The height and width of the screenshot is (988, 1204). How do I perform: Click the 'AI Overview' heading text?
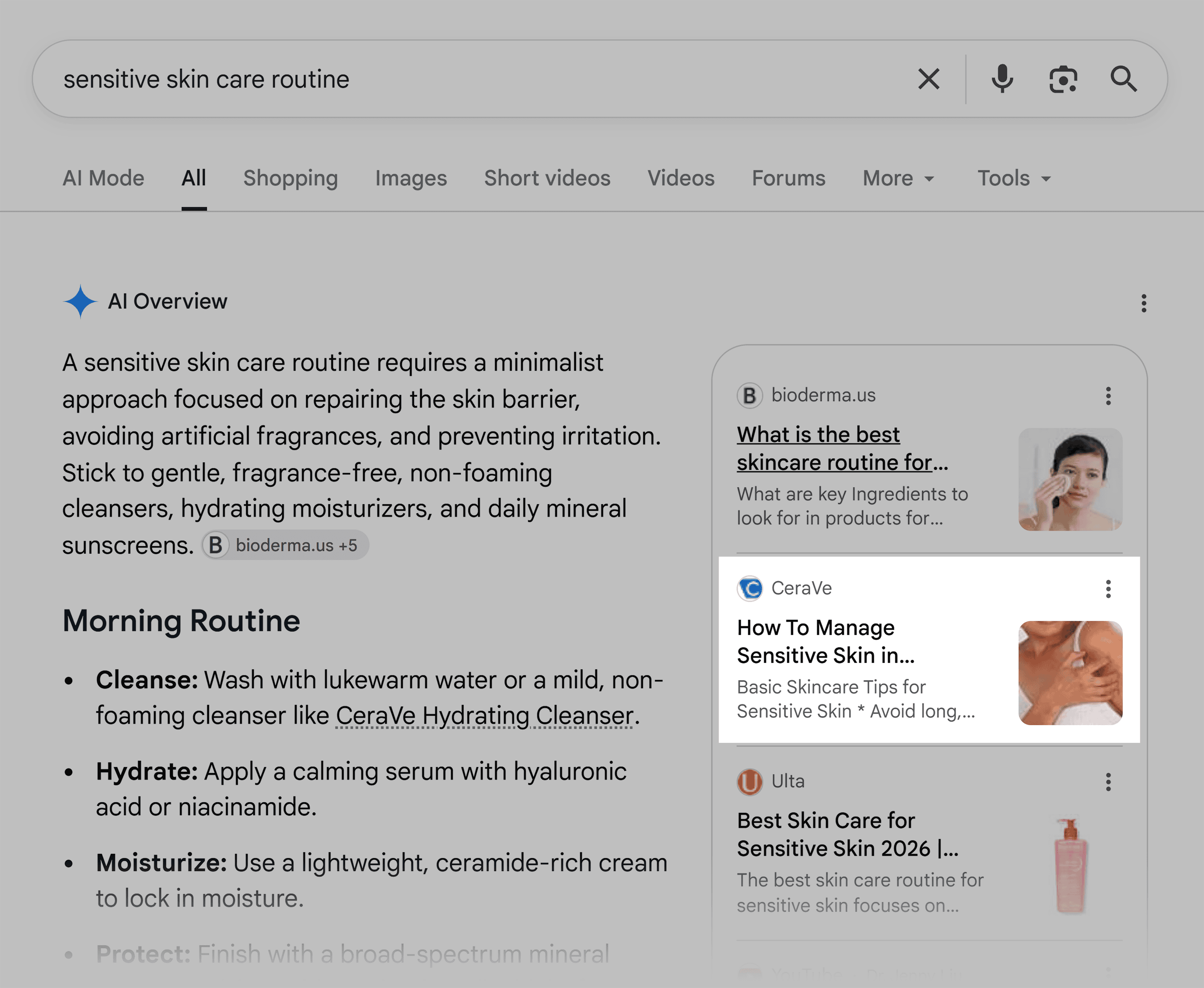[168, 301]
